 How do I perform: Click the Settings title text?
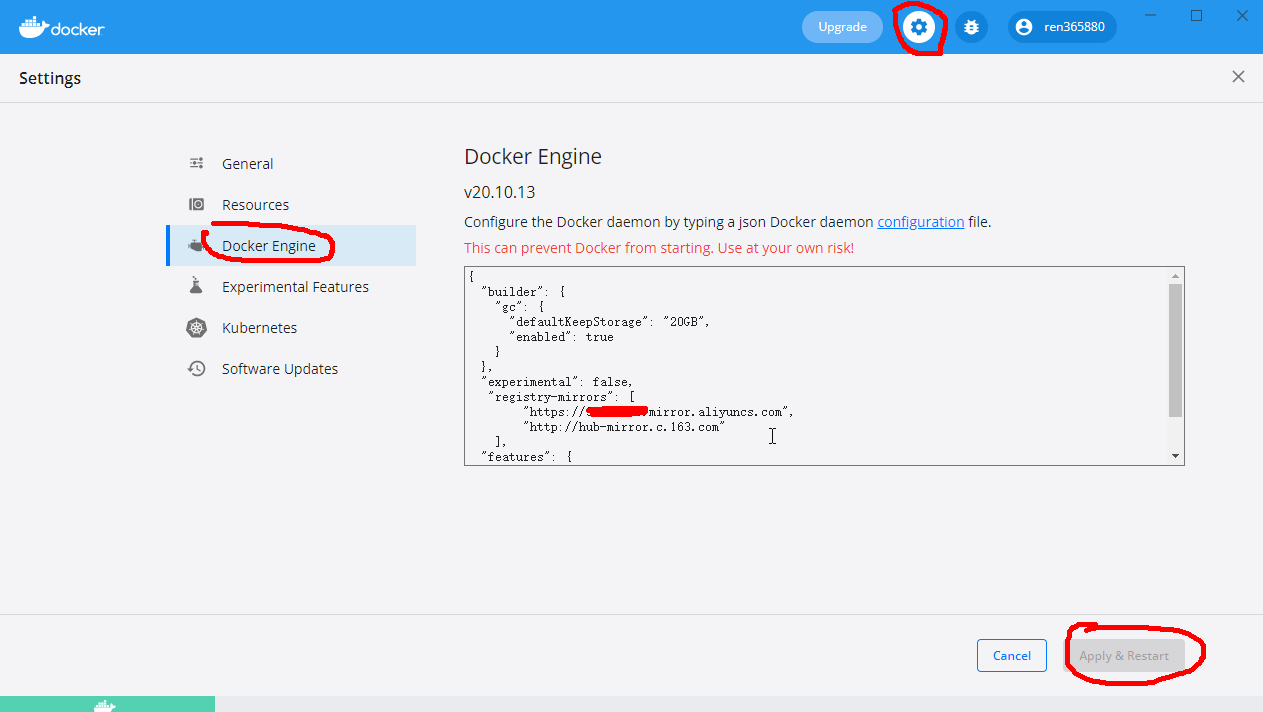50,78
